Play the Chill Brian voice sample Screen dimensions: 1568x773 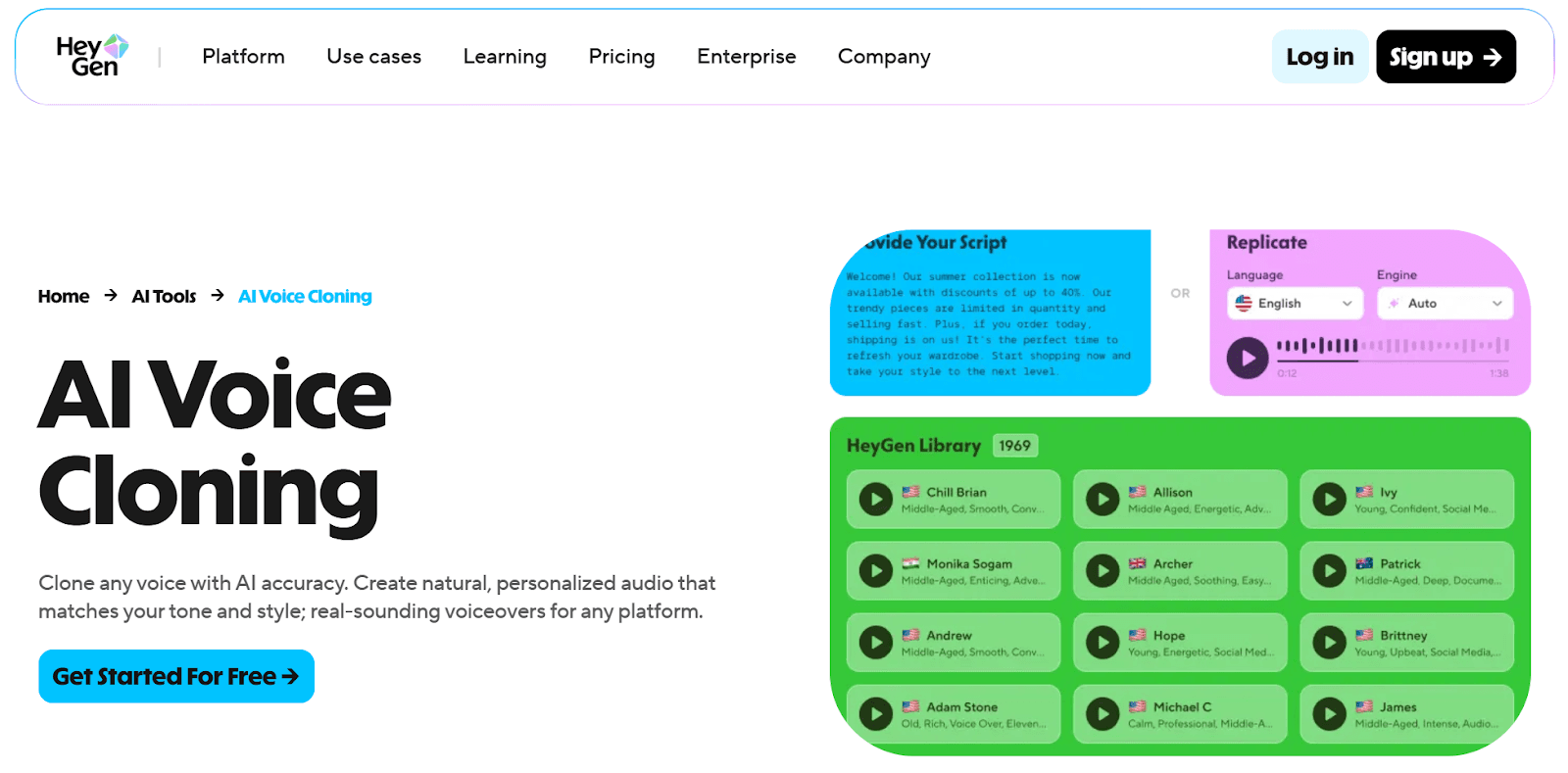(x=875, y=500)
